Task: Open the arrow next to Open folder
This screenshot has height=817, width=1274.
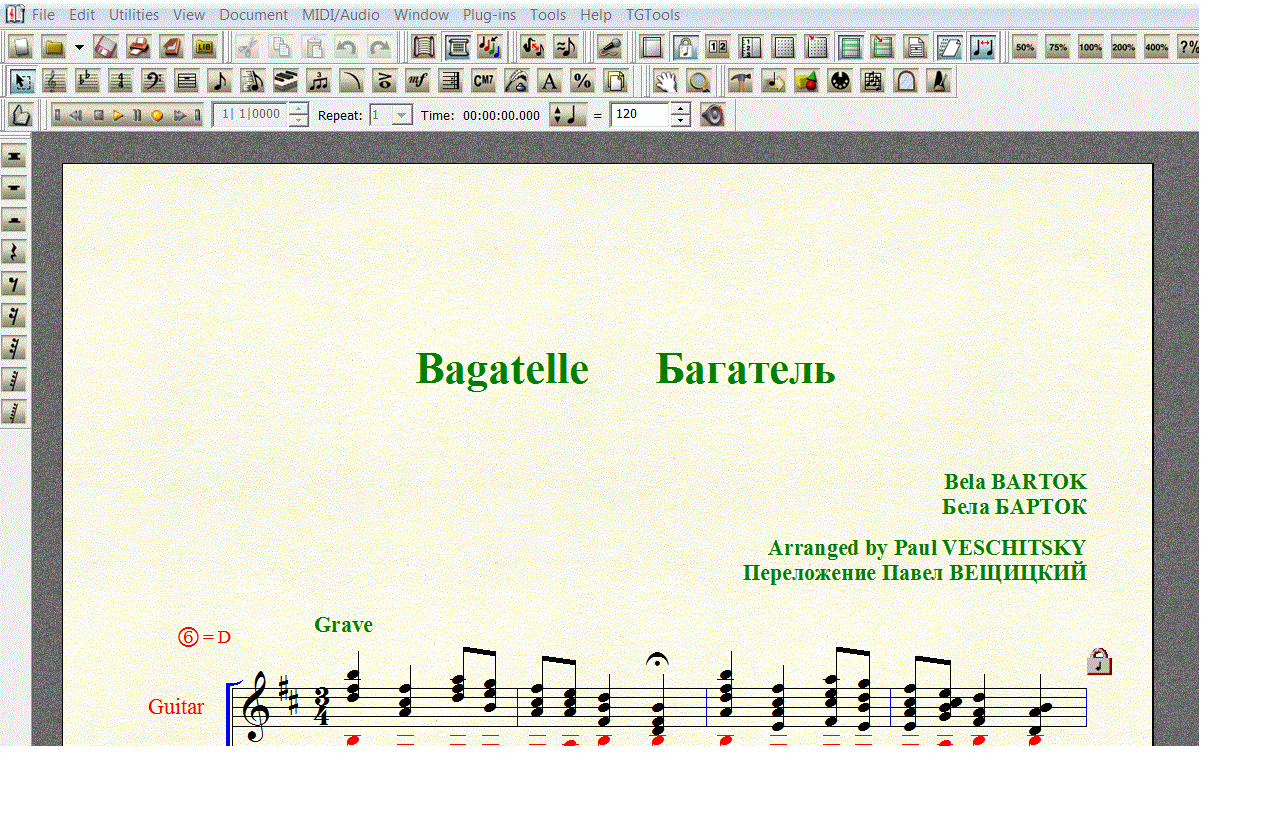Action: [79, 47]
